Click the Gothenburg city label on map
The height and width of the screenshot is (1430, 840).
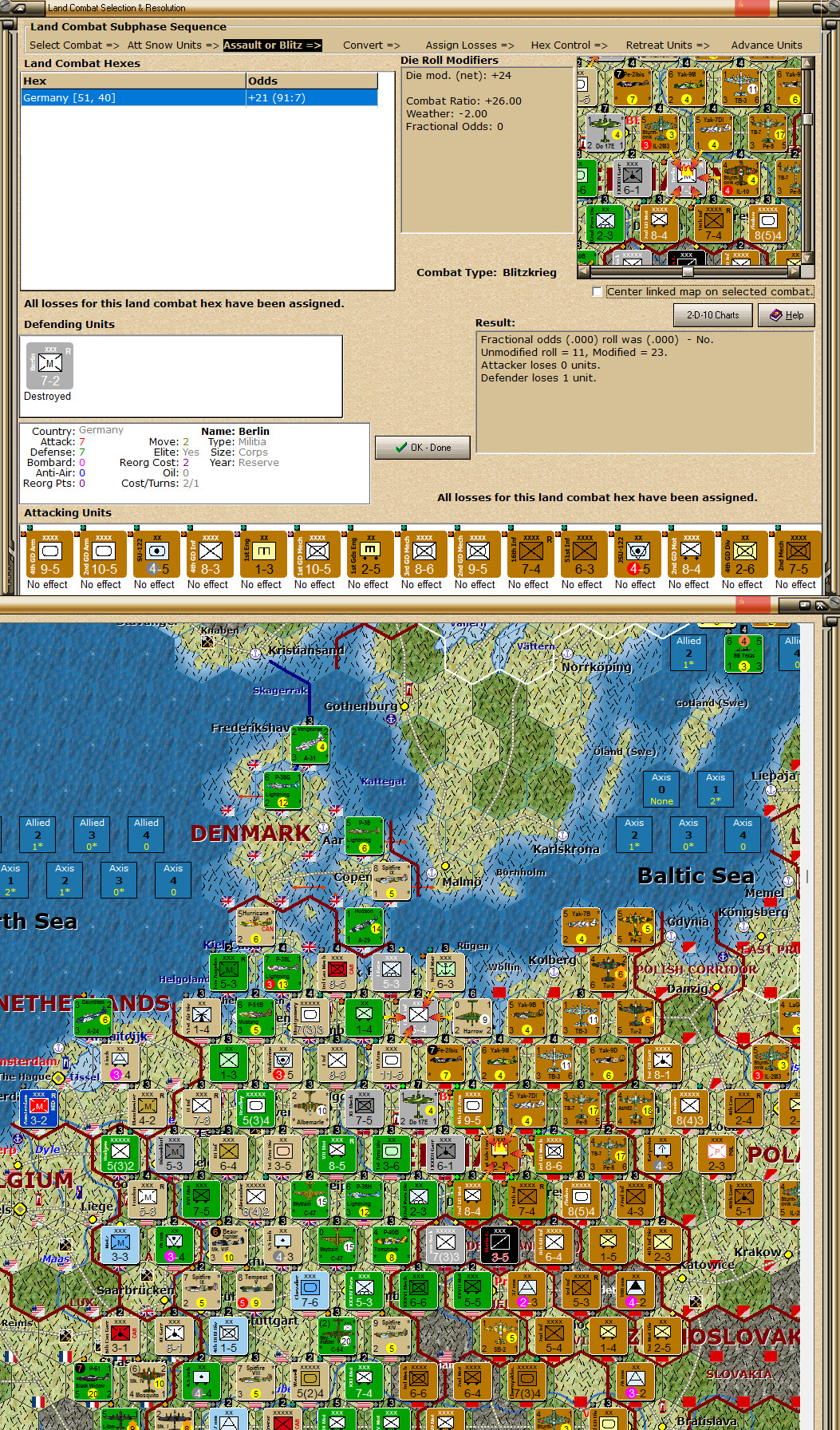pos(361,706)
